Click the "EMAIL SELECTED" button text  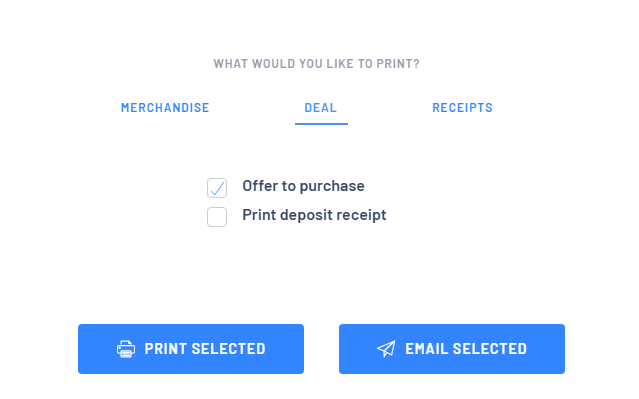tap(466, 349)
